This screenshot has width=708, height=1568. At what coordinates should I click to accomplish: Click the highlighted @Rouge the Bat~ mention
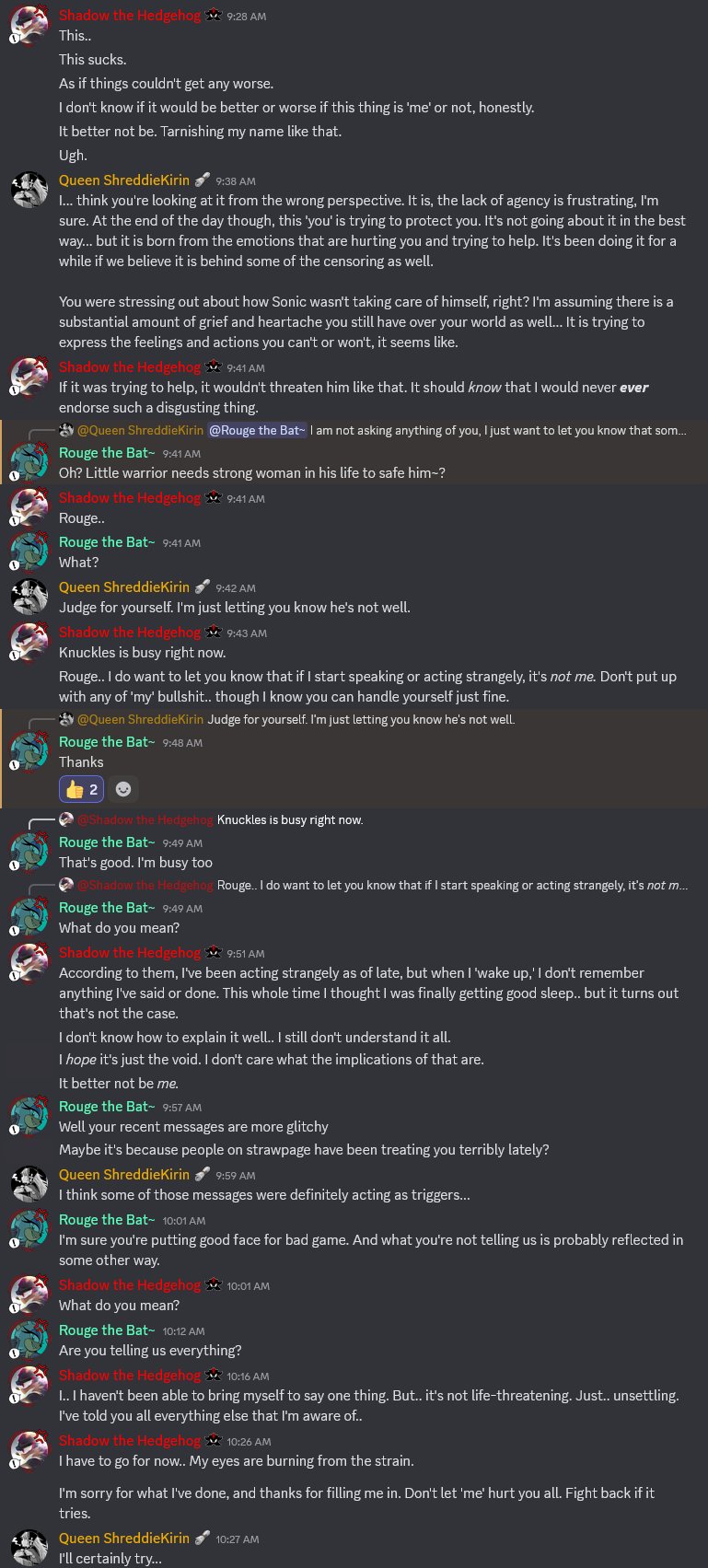pyautogui.click(x=256, y=430)
